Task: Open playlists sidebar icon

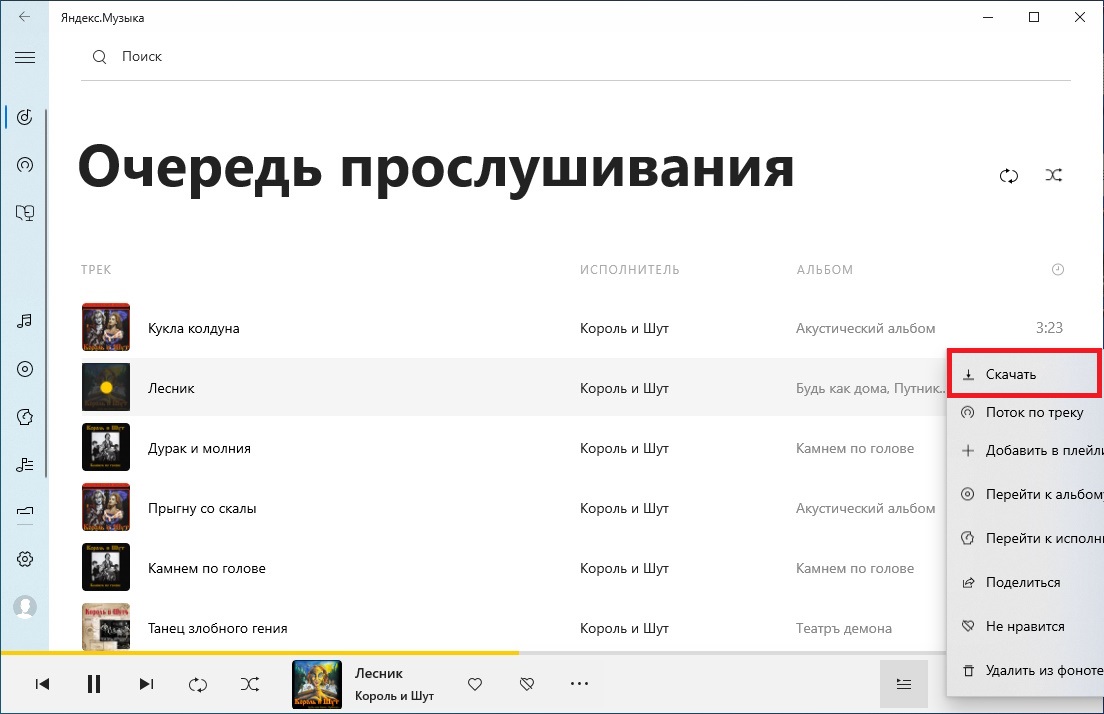Action: point(25,465)
